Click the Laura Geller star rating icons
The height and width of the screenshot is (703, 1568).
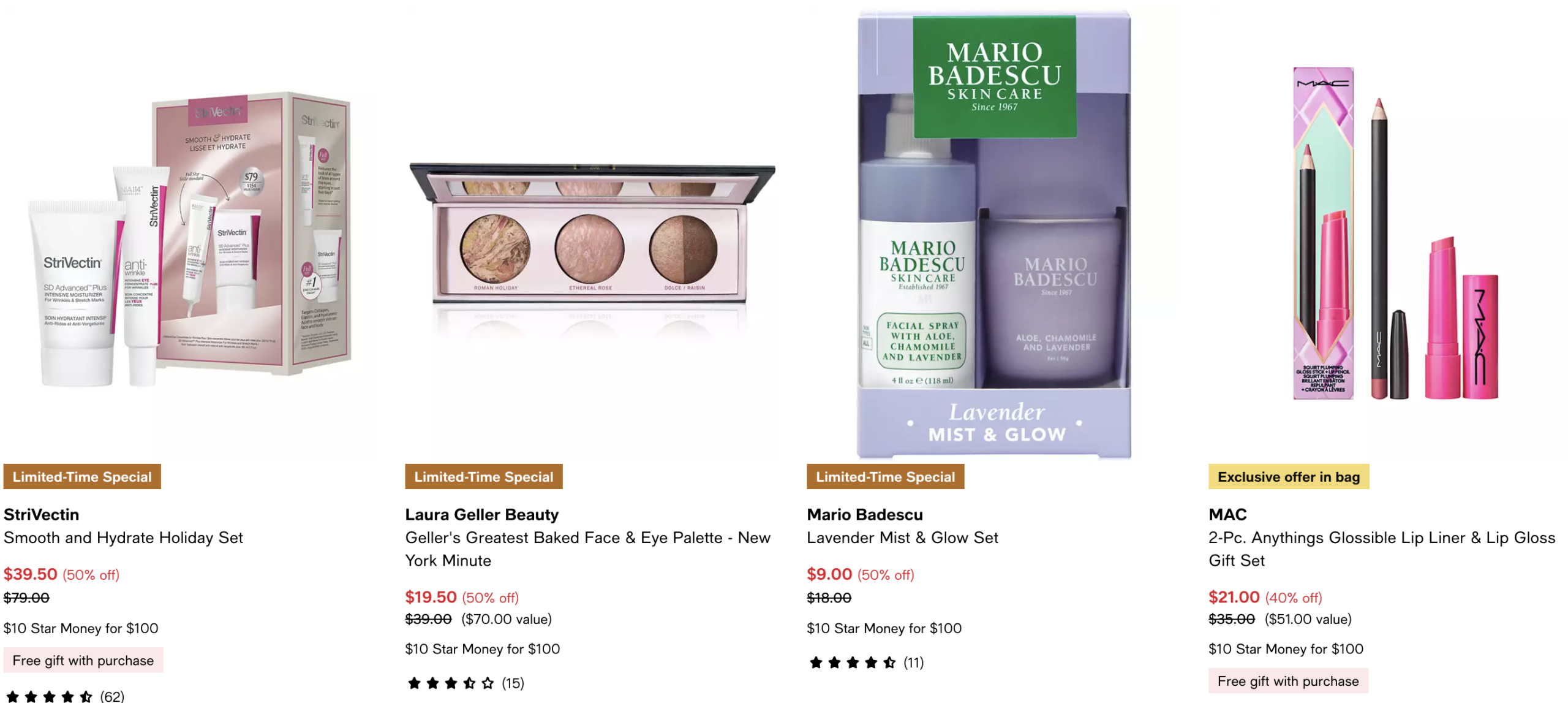(451, 683)
